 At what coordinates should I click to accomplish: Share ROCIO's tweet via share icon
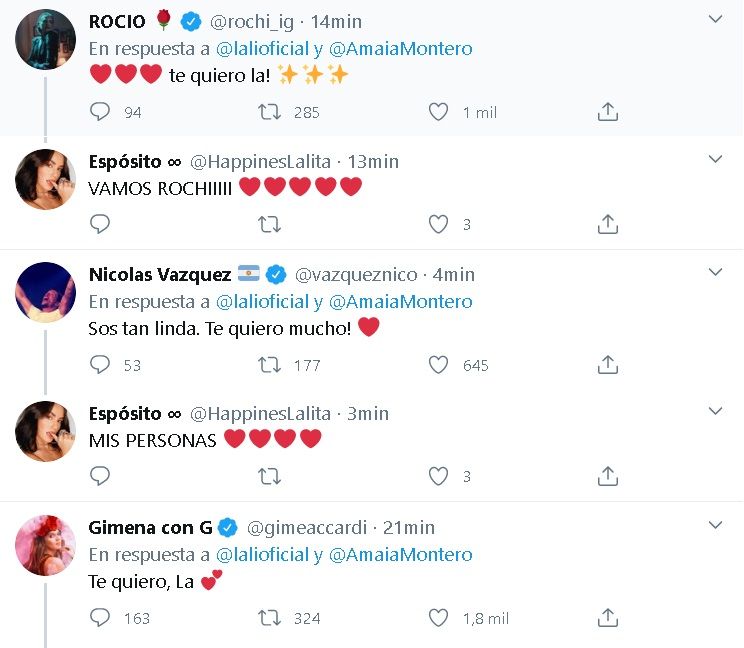pos(607,112)
